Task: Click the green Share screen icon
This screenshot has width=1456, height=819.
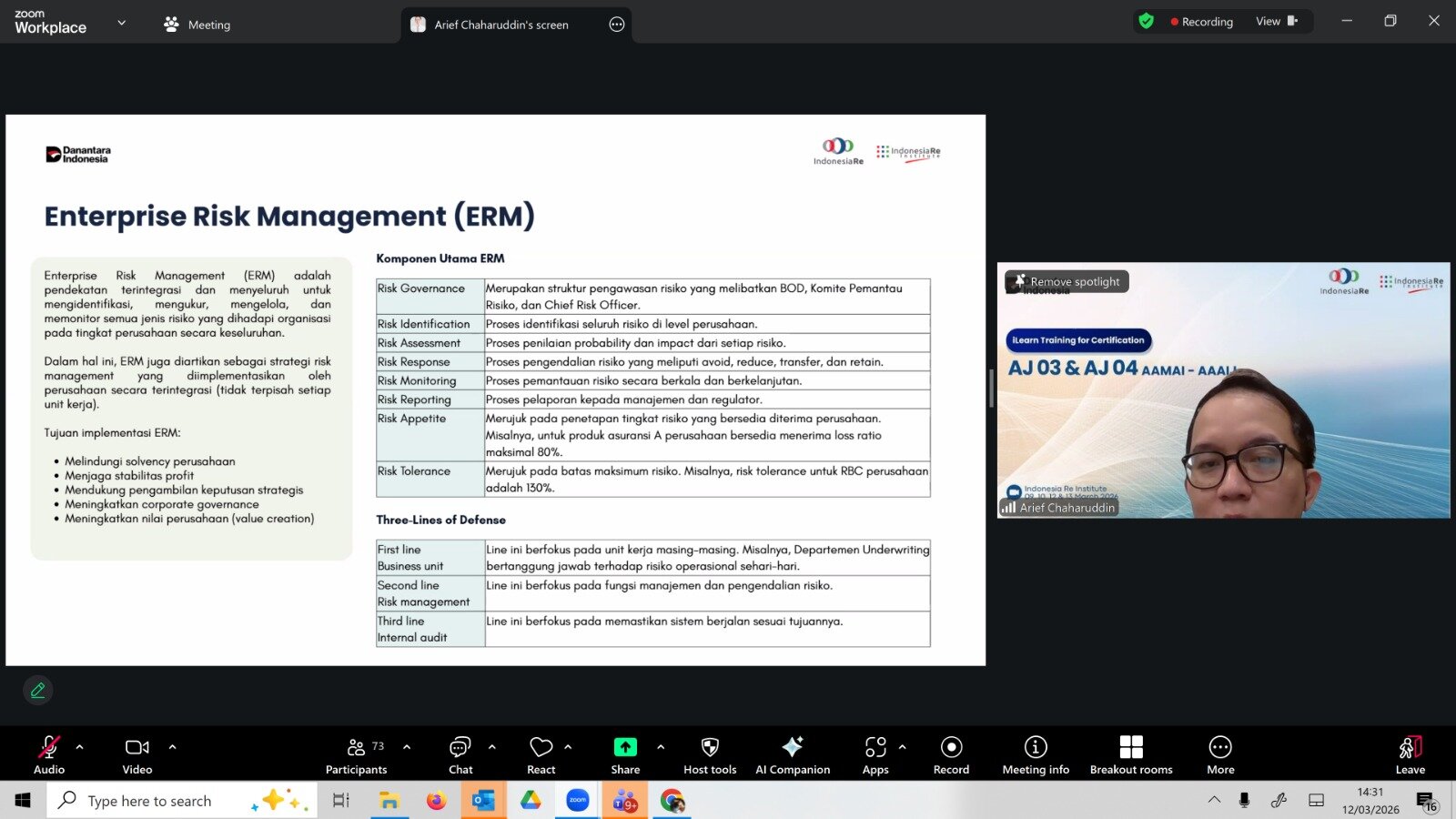Action: click(625, 747)
